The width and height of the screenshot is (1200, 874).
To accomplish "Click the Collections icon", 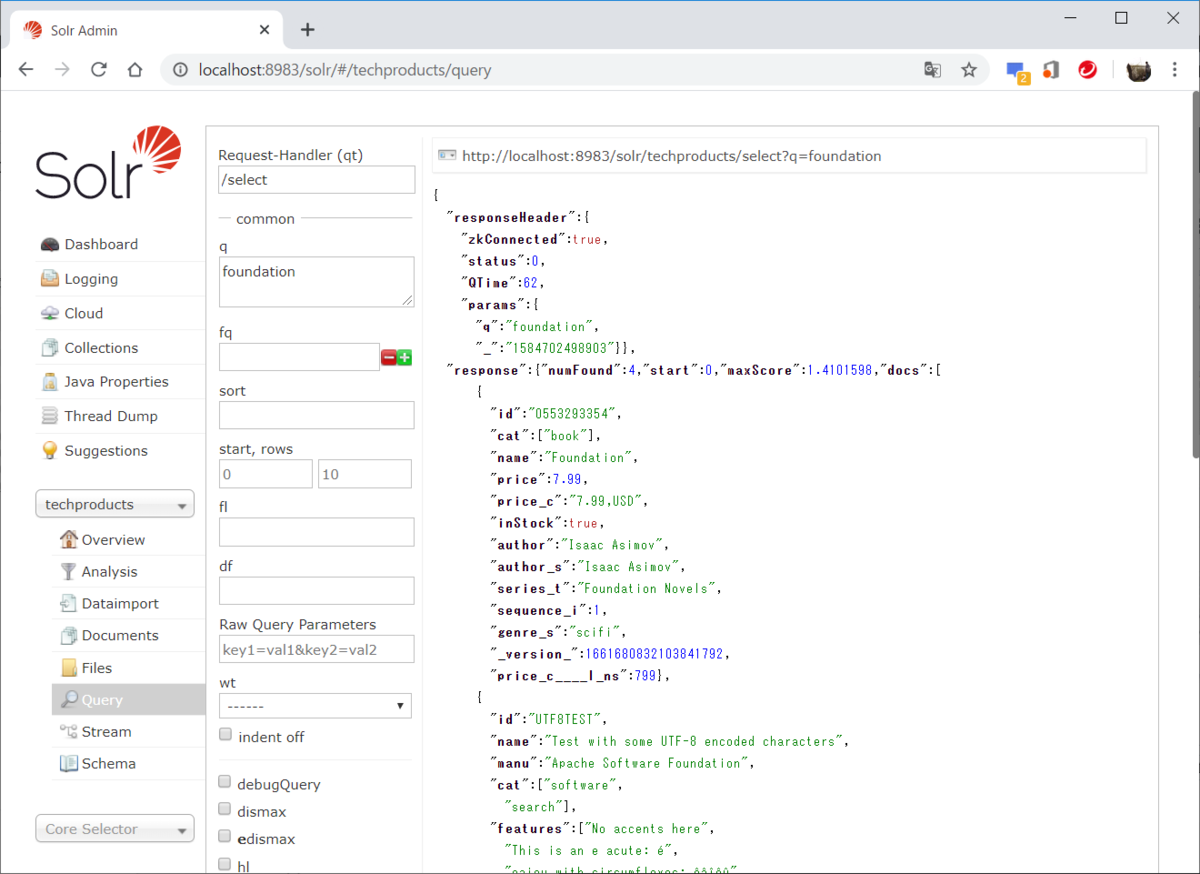I will (50, 348).
